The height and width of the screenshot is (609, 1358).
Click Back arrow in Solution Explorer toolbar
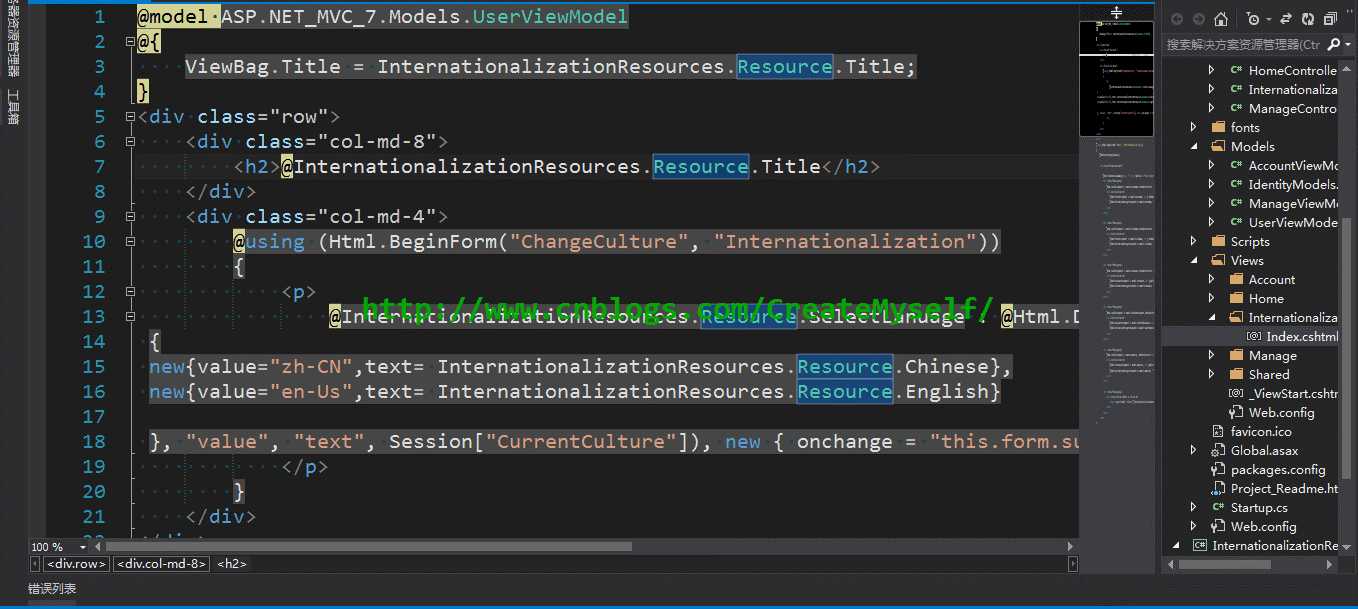[x=1176, y=19]
